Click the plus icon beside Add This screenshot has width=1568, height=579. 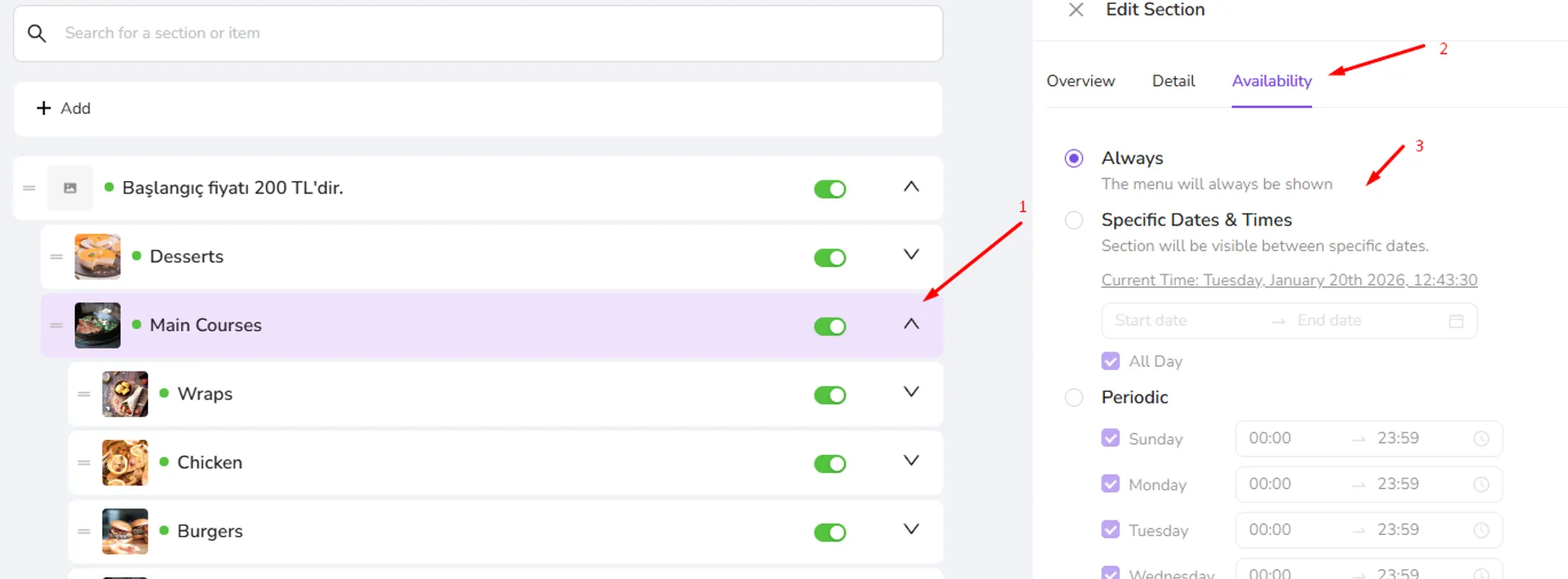pos(44,108)
